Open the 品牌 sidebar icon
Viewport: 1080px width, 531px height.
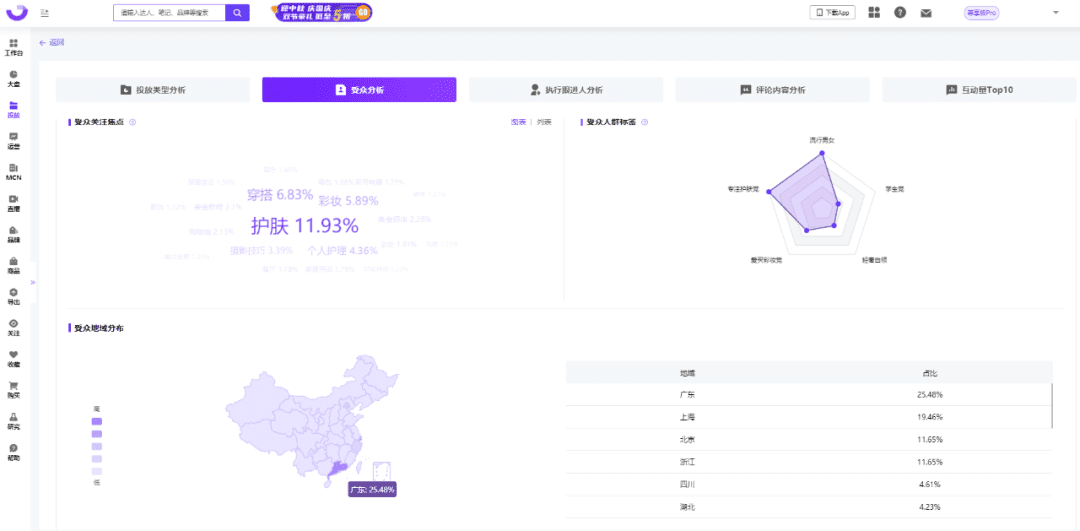14,230
